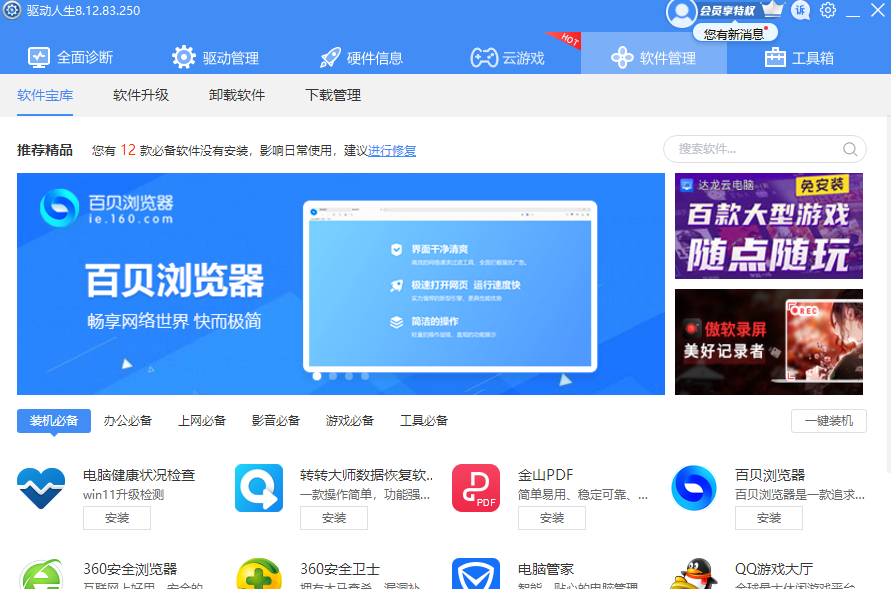This screenshot has width=891, height=589.
Task: Open 360安全卫士 title text
Action: click(x=340, y=569)
